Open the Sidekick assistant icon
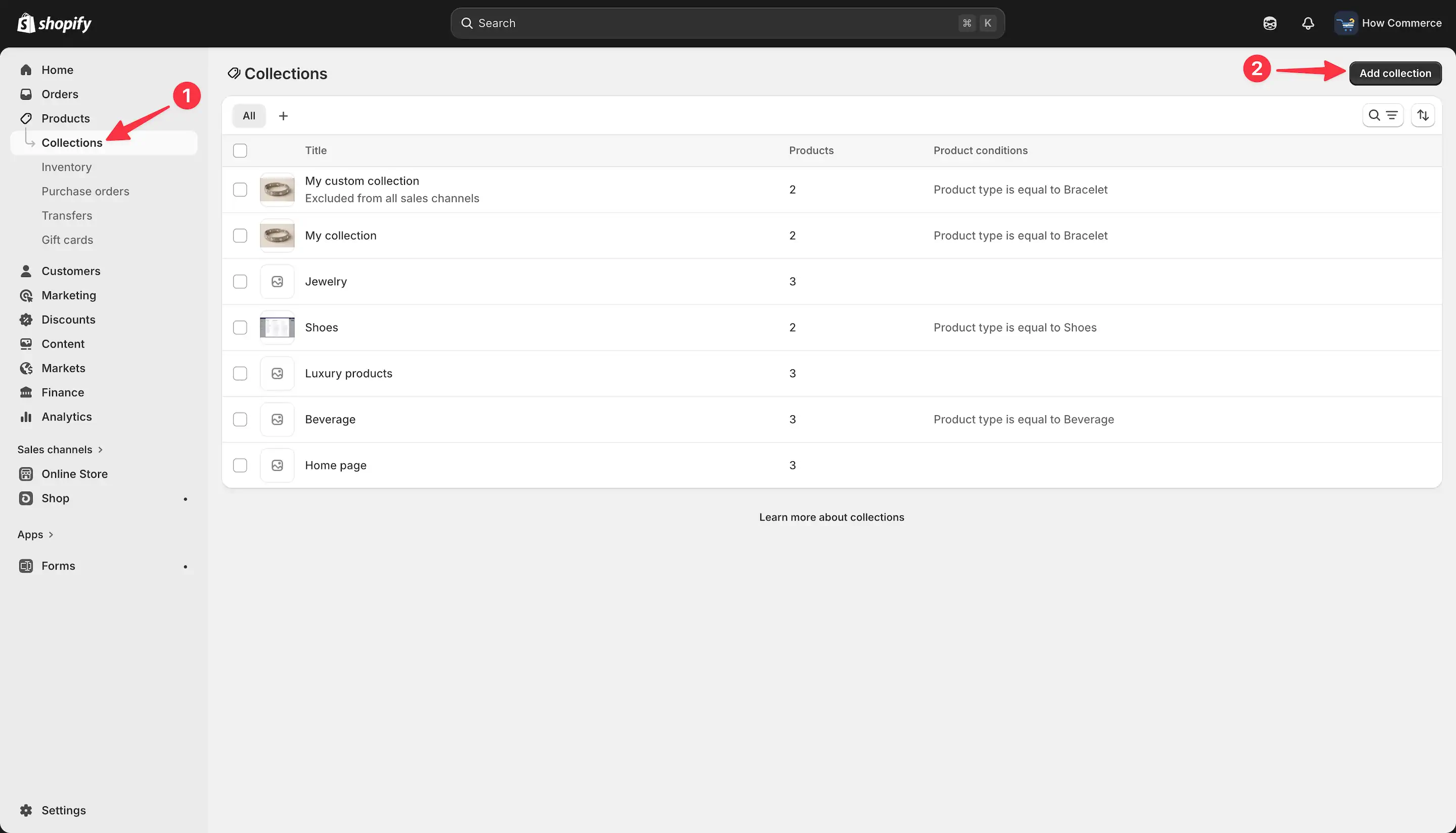 pyautogui.click(x=1269, y=23)
